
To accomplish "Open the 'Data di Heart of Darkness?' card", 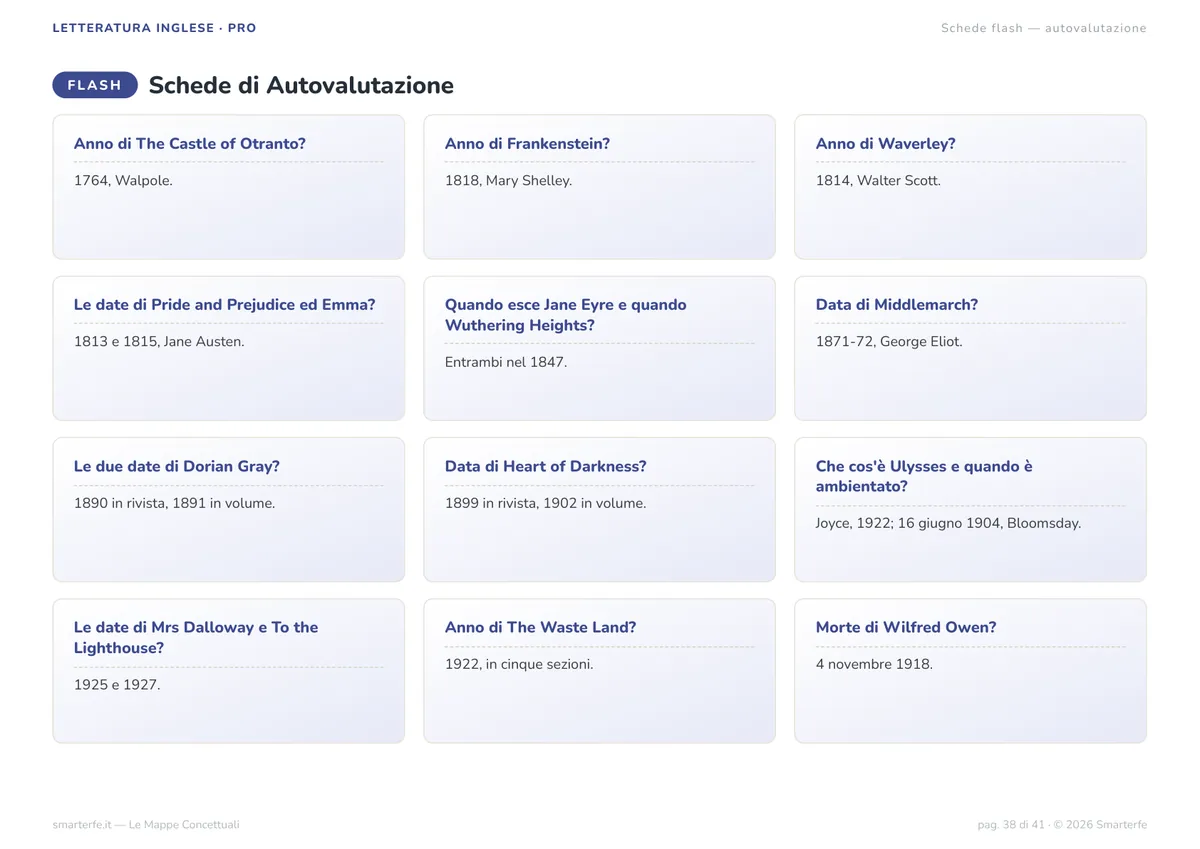I will (x=600, y=510).
